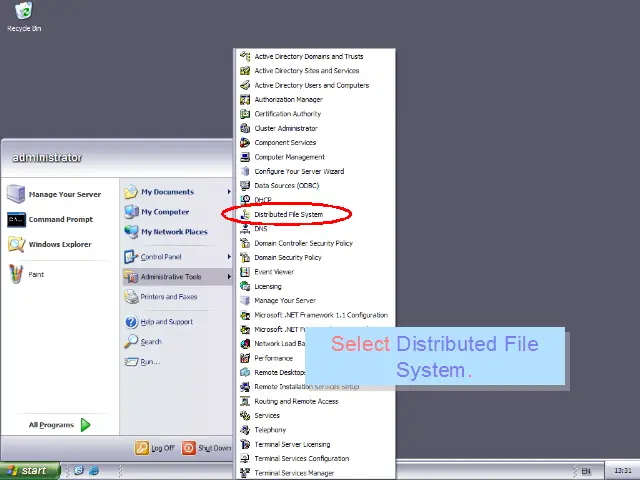Viewport: 640px width, 480px height.
Task: Click the Component Services icon
Action: coord(245,142)
